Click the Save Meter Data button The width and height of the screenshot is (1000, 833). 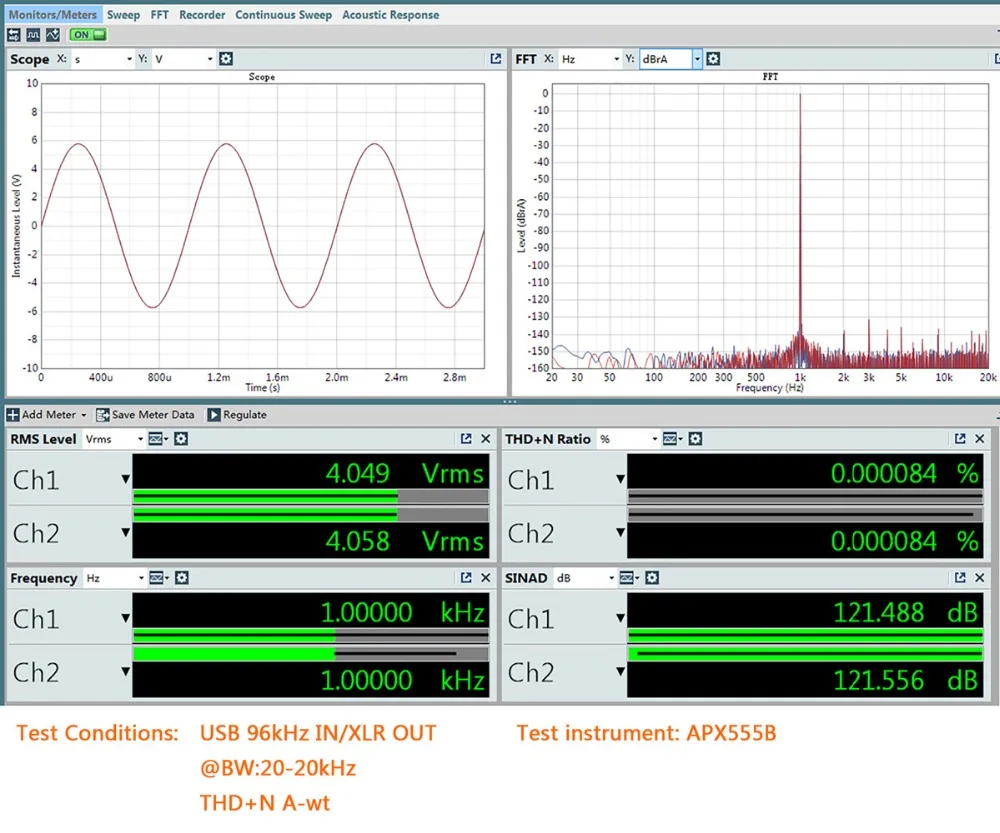click(146, 414)
